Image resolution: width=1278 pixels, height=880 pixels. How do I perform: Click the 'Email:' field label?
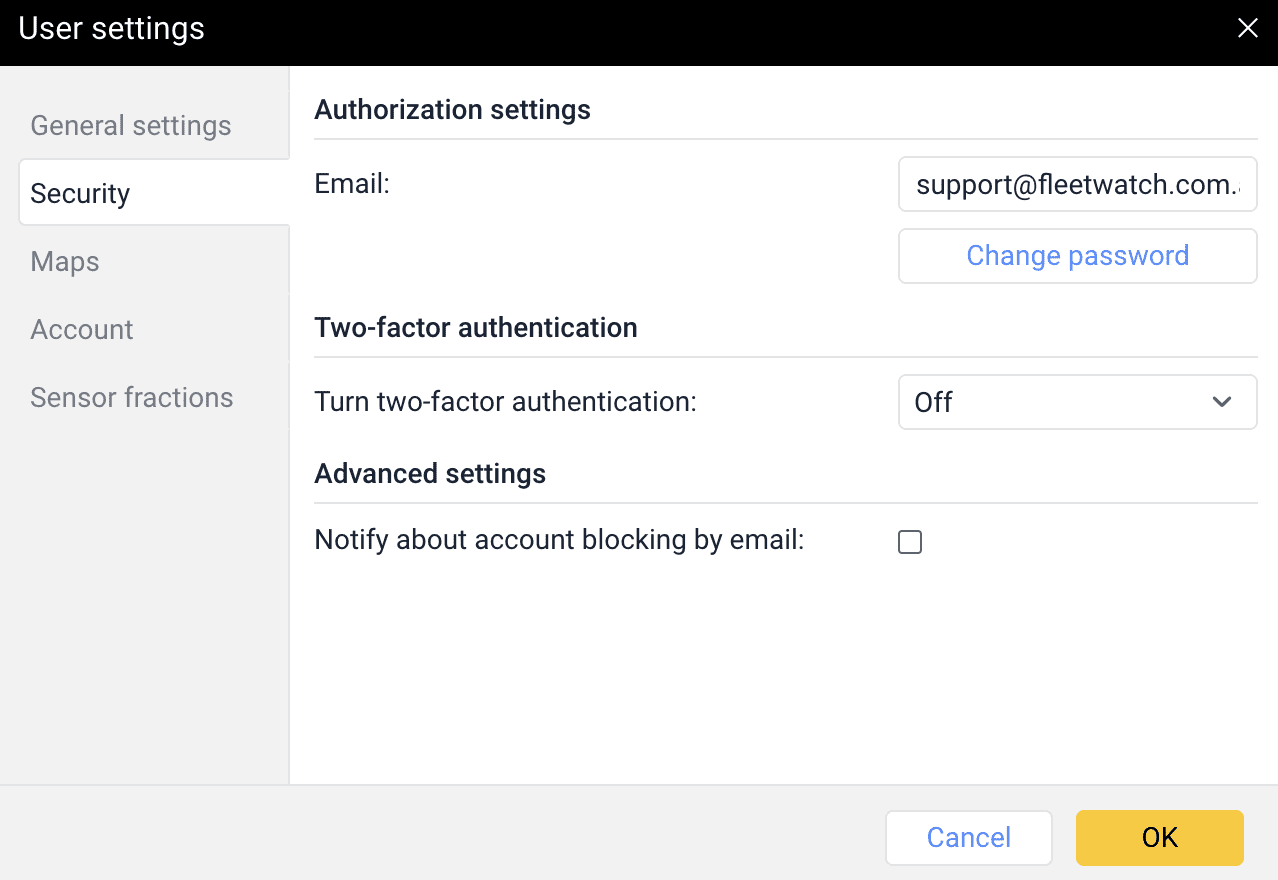click(351, 184)
